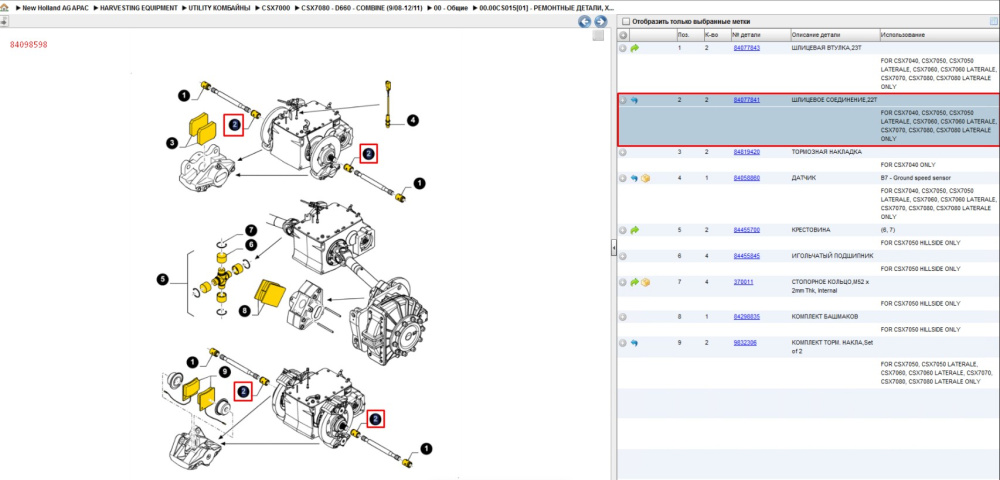Click the box icon in ДАТЧИК row
The height and width of the screenshot is (480, 1000).
(x=645, y=178)
